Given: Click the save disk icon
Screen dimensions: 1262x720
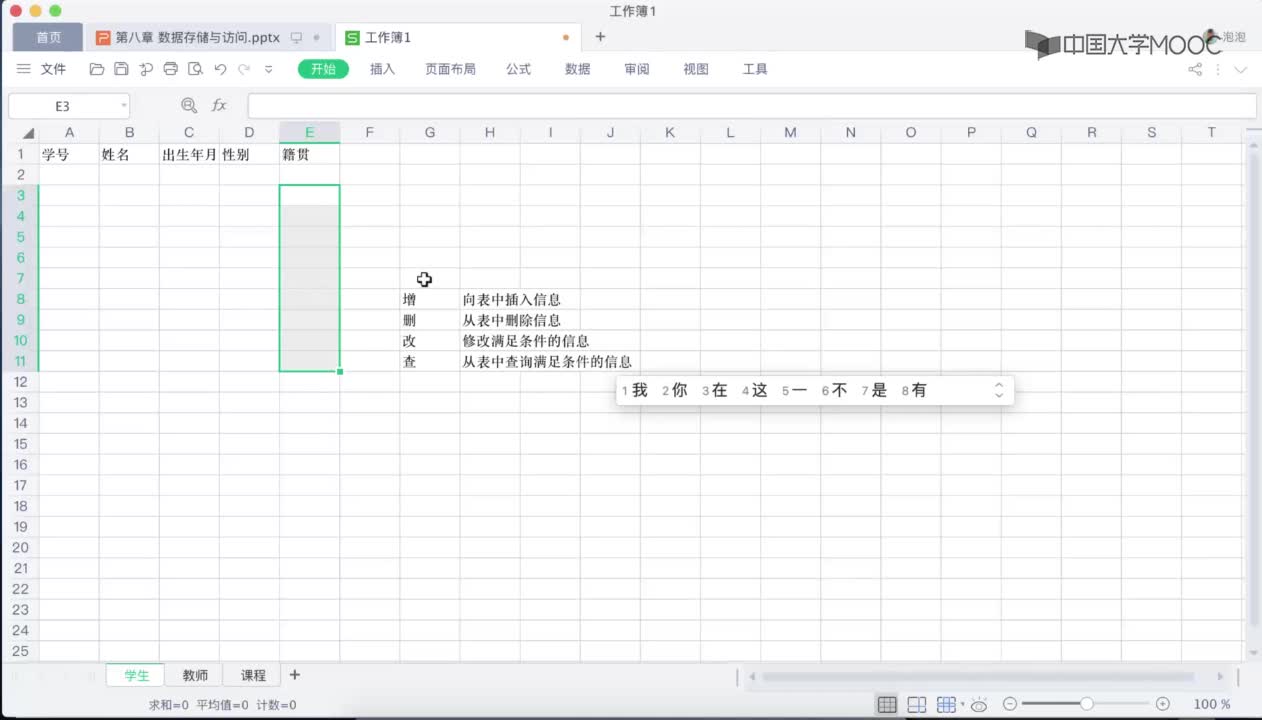Looking at the screenshot, I should [x=121, y=69].
